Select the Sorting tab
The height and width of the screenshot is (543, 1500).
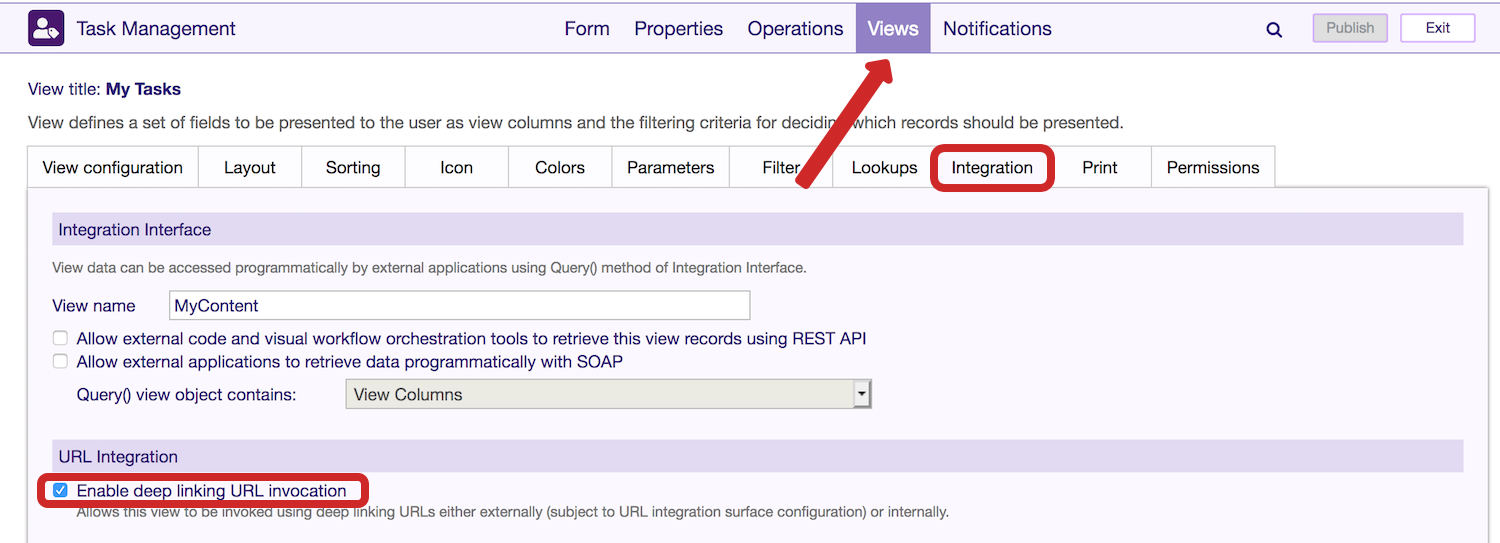coord(353,167)
